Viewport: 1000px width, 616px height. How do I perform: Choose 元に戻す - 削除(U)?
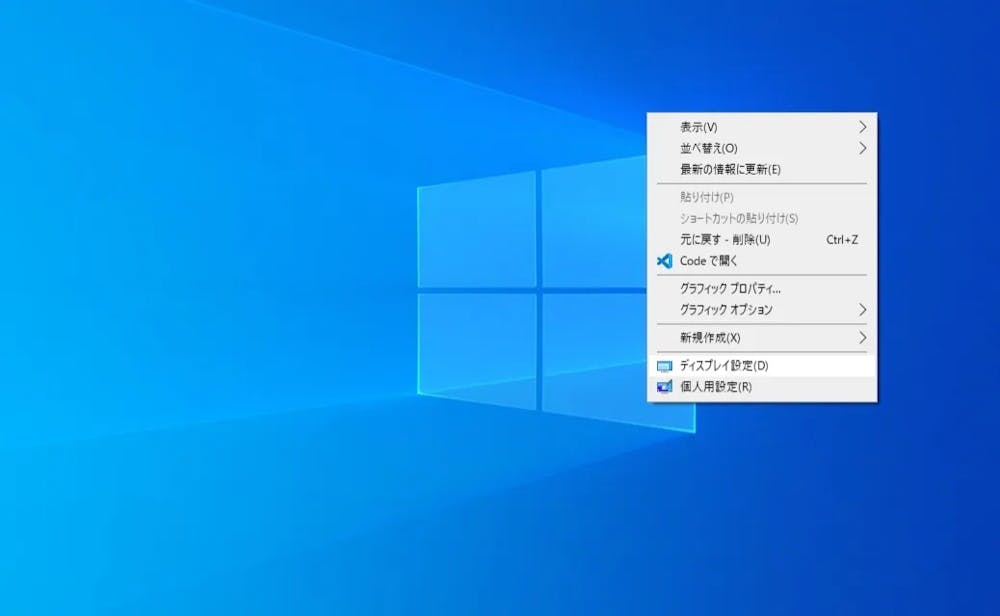coord(761,239)
